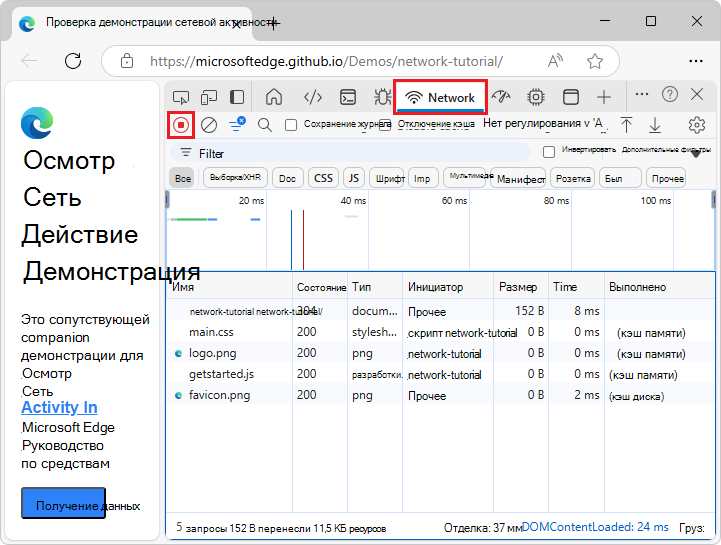The image size is (721, 545).
Task: Toggle Read aloud icon
Action: (555, 61)
